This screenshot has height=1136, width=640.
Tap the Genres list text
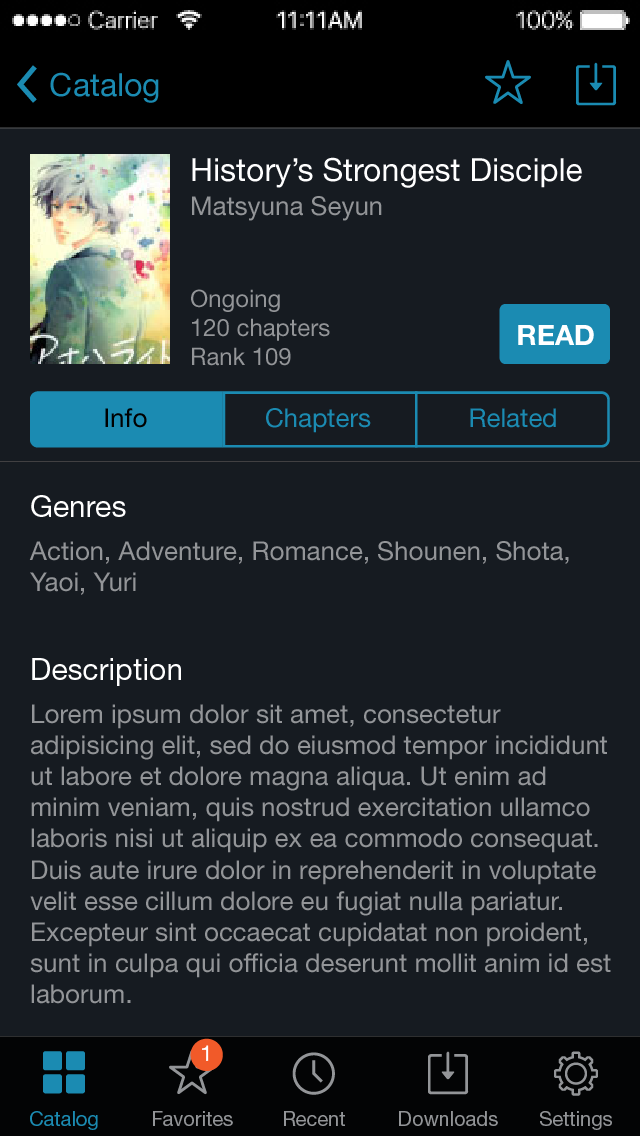pos(300,567)
